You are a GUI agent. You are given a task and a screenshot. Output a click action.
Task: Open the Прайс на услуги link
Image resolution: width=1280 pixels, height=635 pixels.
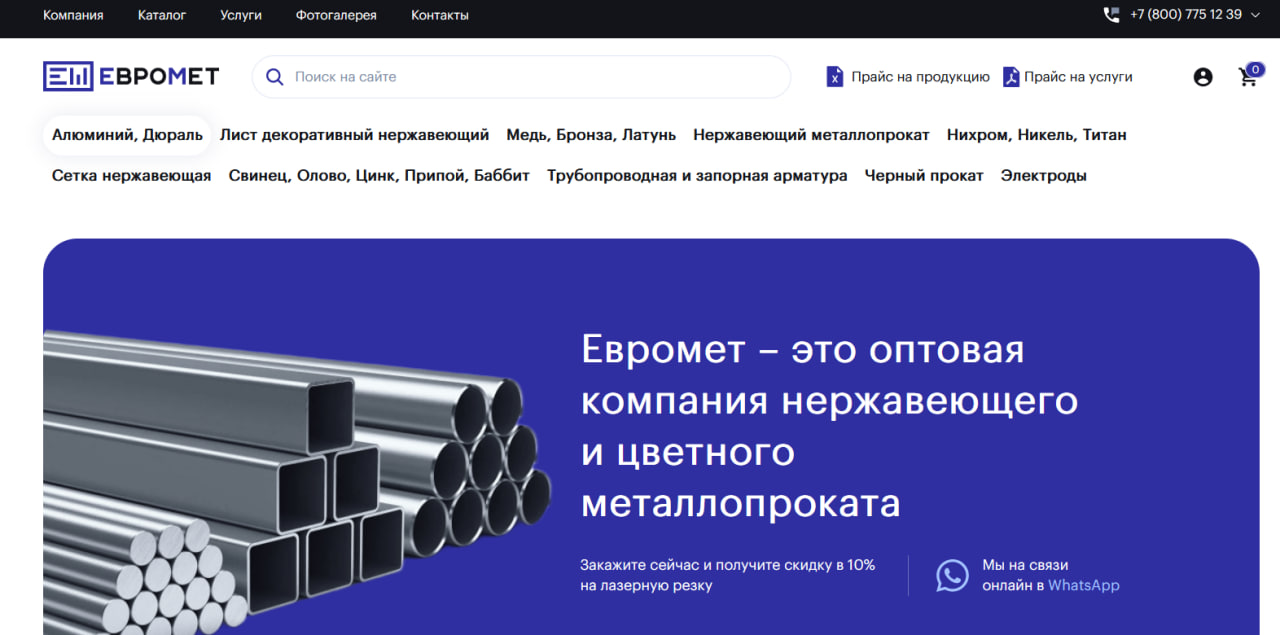click(x=1078, y=77)
